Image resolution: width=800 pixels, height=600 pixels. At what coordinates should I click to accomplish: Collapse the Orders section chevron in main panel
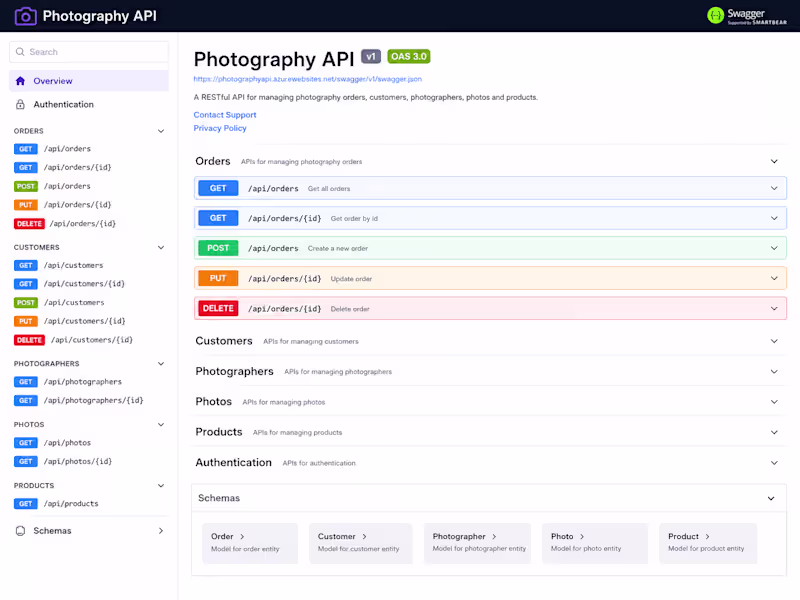[x=774, y=161]
